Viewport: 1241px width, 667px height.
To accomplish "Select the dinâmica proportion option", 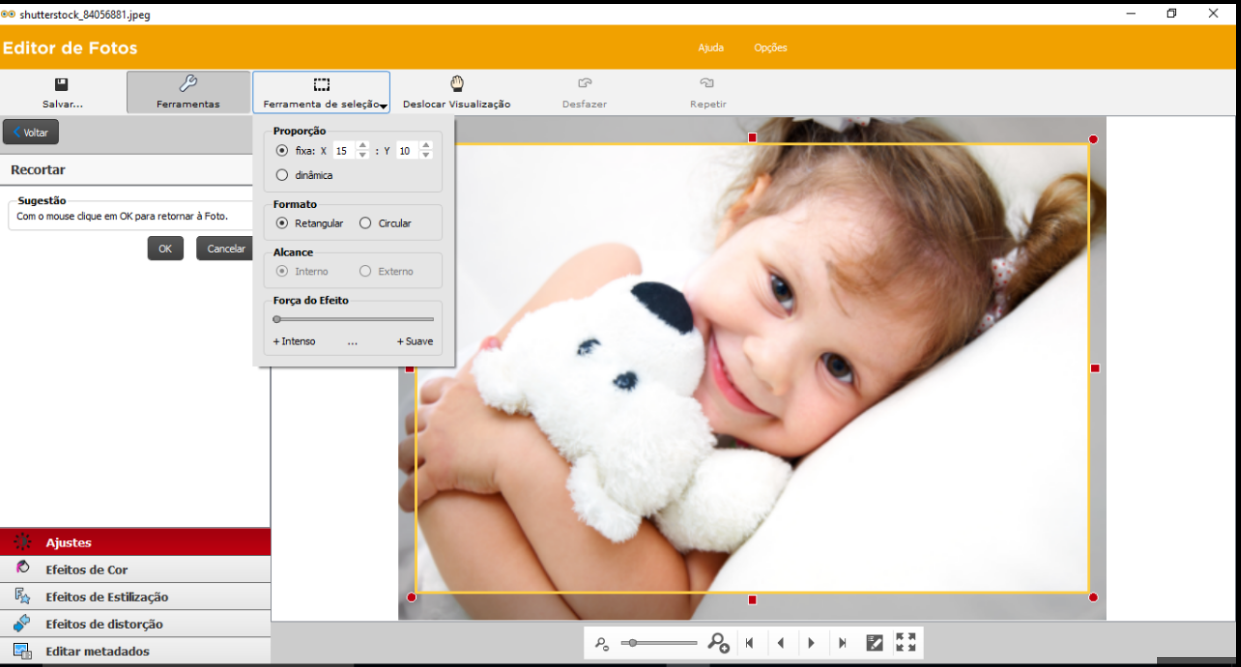I will (x=282, y=175).
